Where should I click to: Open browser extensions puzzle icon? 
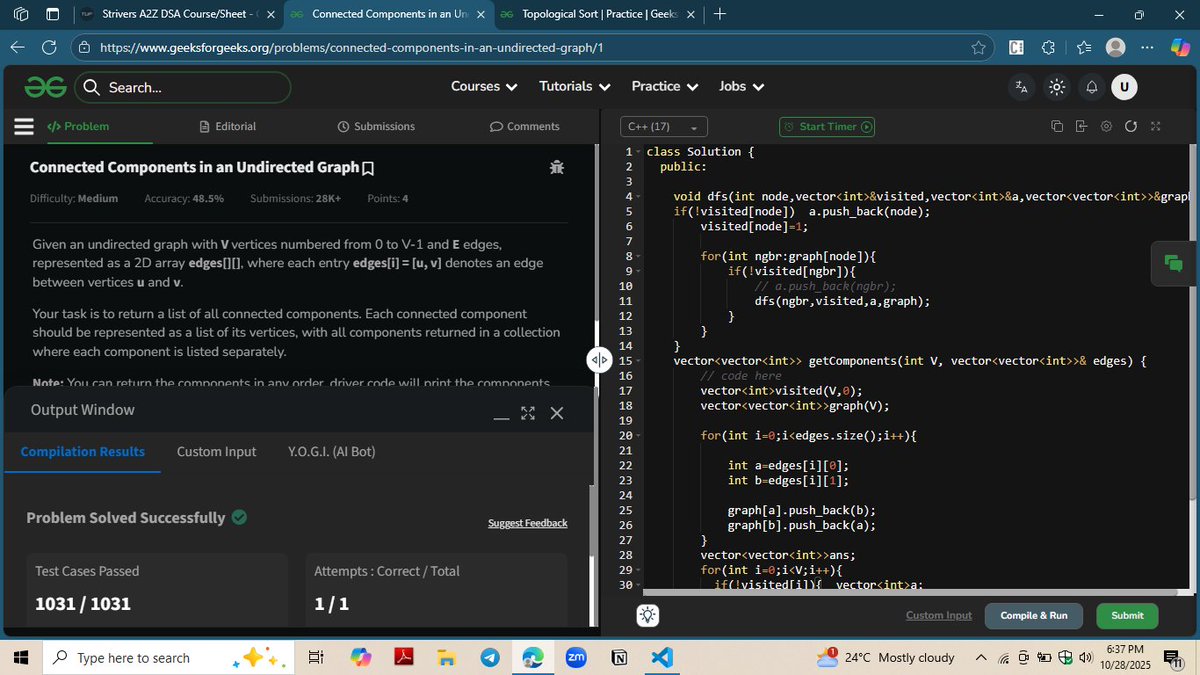click(x=1048, y=47)
